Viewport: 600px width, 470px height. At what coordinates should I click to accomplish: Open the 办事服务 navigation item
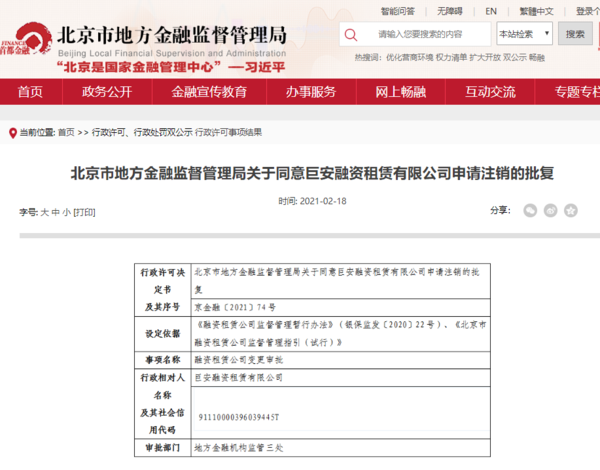coord(310,92)
